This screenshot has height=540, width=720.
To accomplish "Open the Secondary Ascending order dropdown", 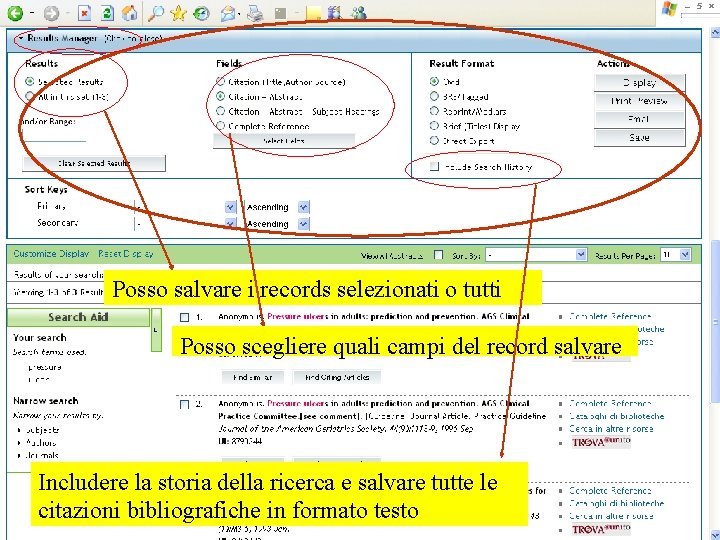I will point(303,224).
